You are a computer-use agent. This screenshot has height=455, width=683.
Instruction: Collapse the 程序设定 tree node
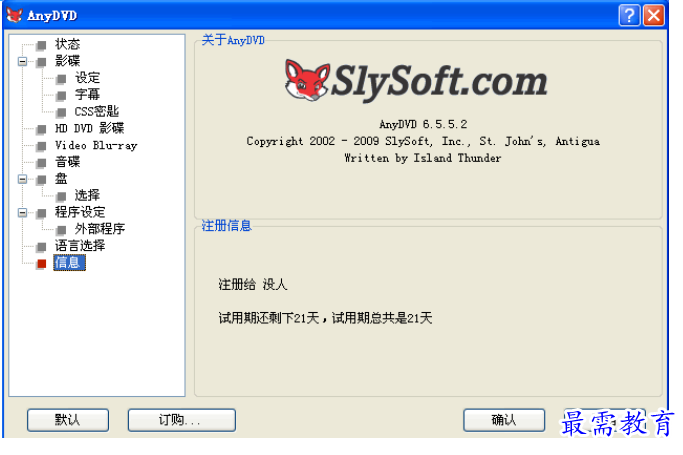tap(22, 212)
